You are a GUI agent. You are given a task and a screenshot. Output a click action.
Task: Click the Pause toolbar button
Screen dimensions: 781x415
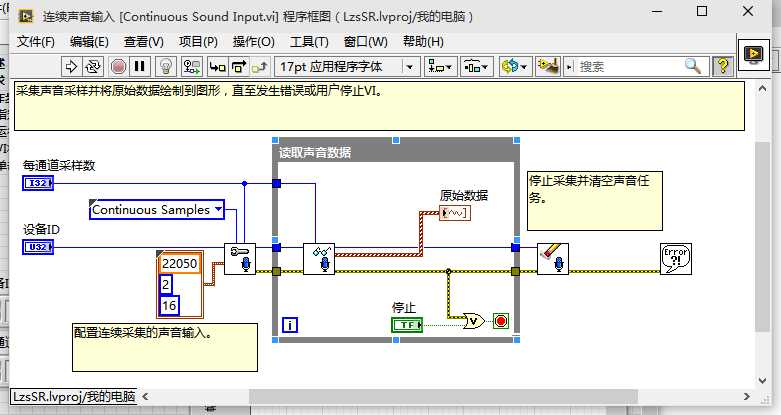(x=139, y=66)
